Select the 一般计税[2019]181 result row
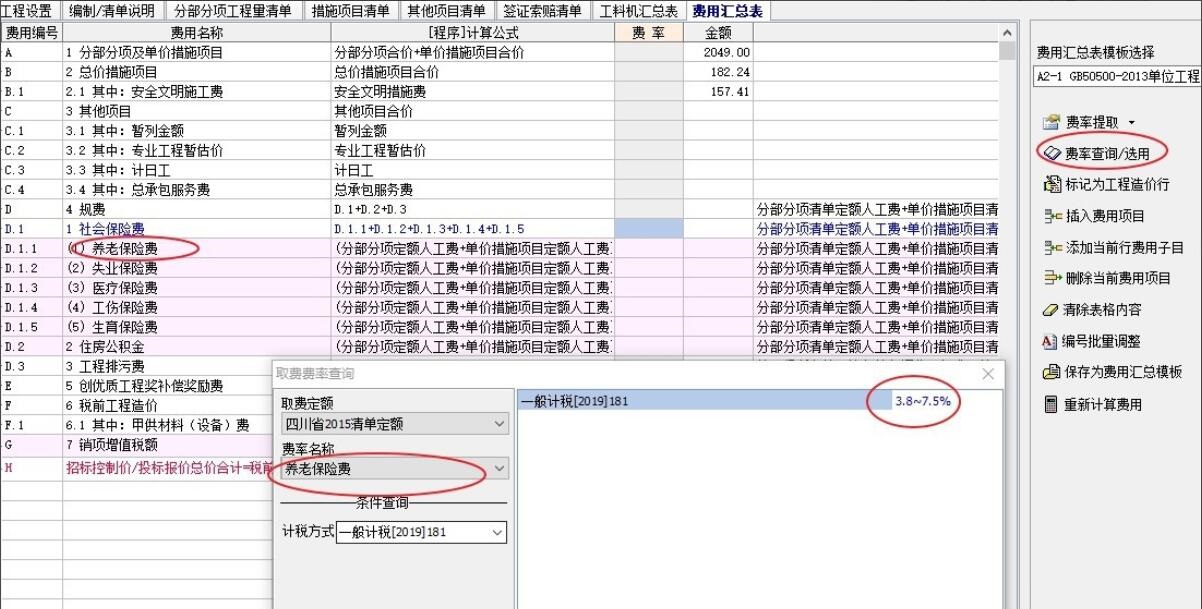 (x=702, y=401)
